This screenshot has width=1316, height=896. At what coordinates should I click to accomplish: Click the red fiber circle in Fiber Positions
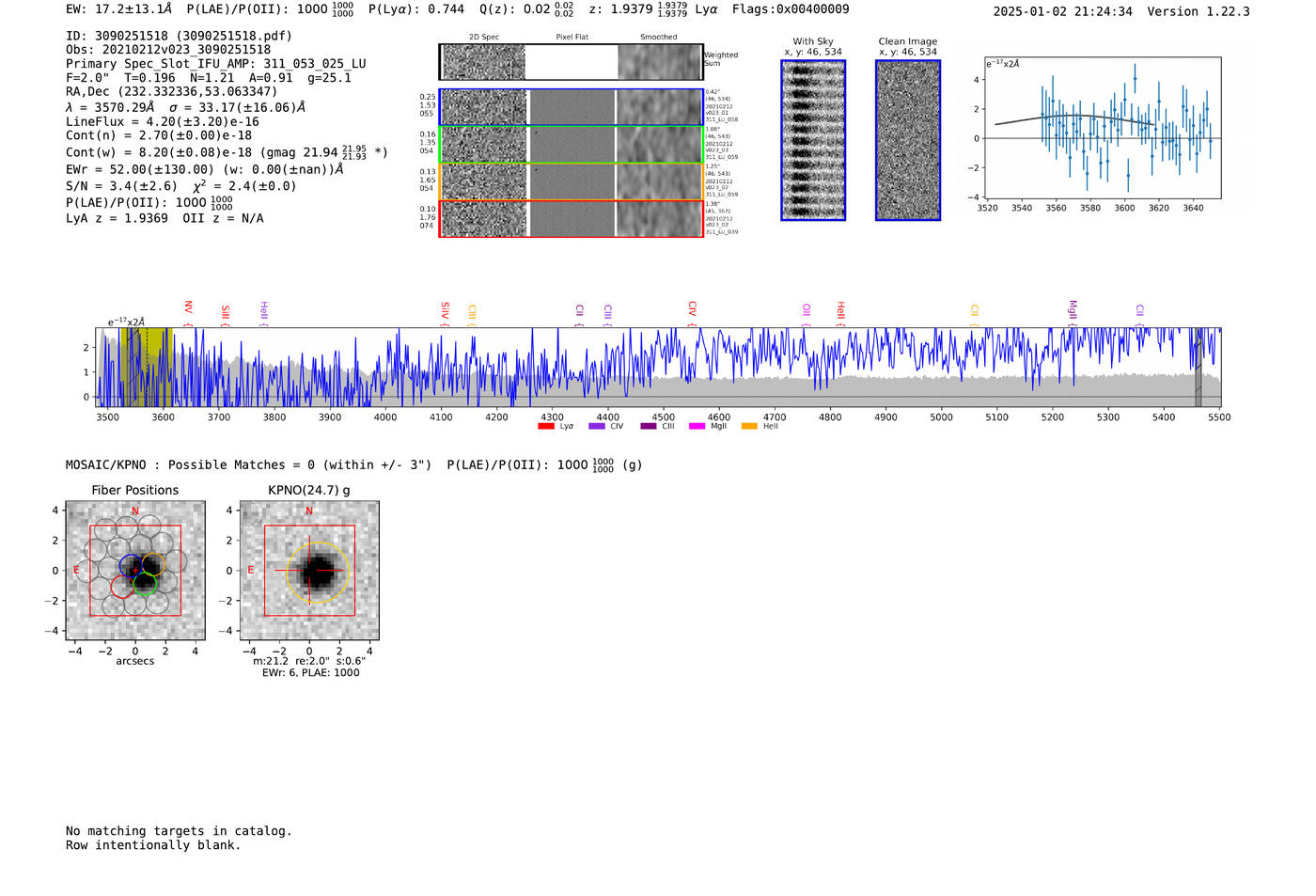coord(122,587)
